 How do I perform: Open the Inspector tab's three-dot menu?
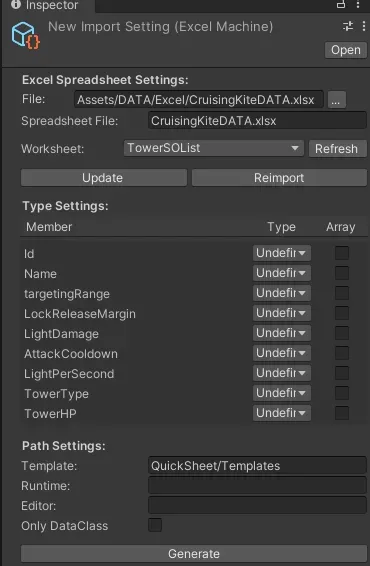coord(358,4)
